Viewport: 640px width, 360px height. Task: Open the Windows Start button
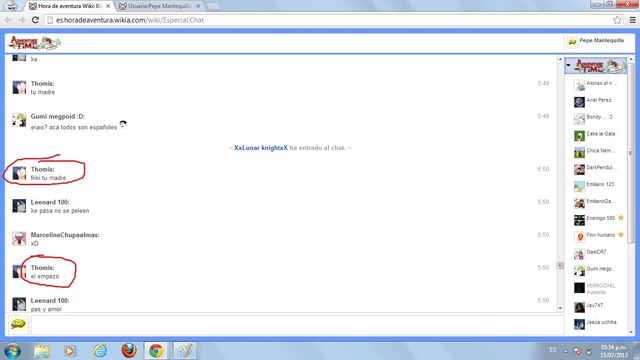[x=12, y=351]
